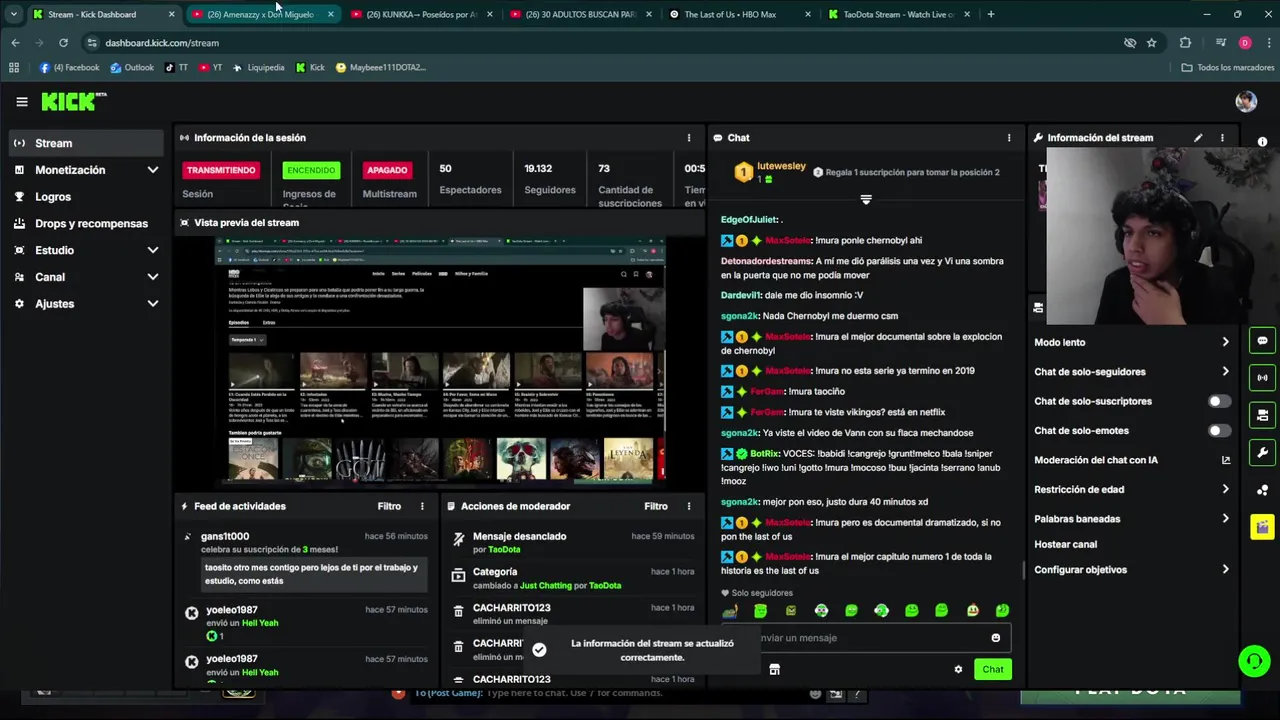Open the chat panel icon in right sidebar
Image resolution: width=1280 pixels, height=720 pixels.
1262,341
